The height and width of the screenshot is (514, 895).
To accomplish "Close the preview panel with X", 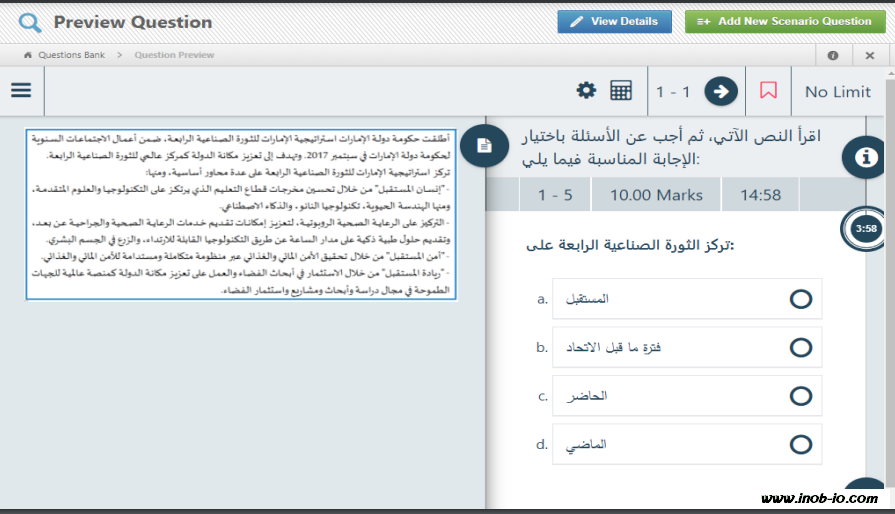I will pos(869,55).
